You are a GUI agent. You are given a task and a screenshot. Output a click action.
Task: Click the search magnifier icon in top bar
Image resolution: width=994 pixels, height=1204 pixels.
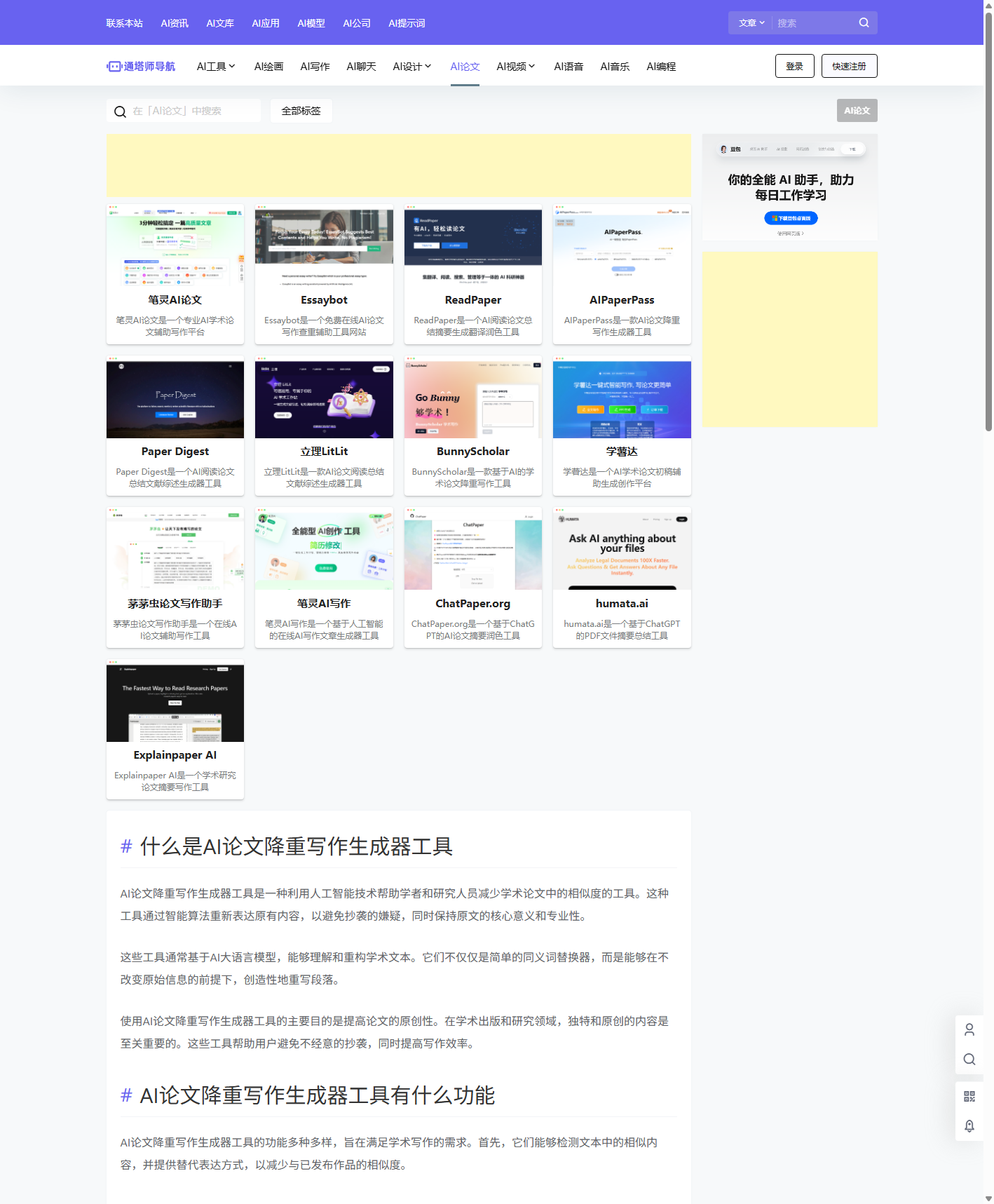tap(864, 22)
